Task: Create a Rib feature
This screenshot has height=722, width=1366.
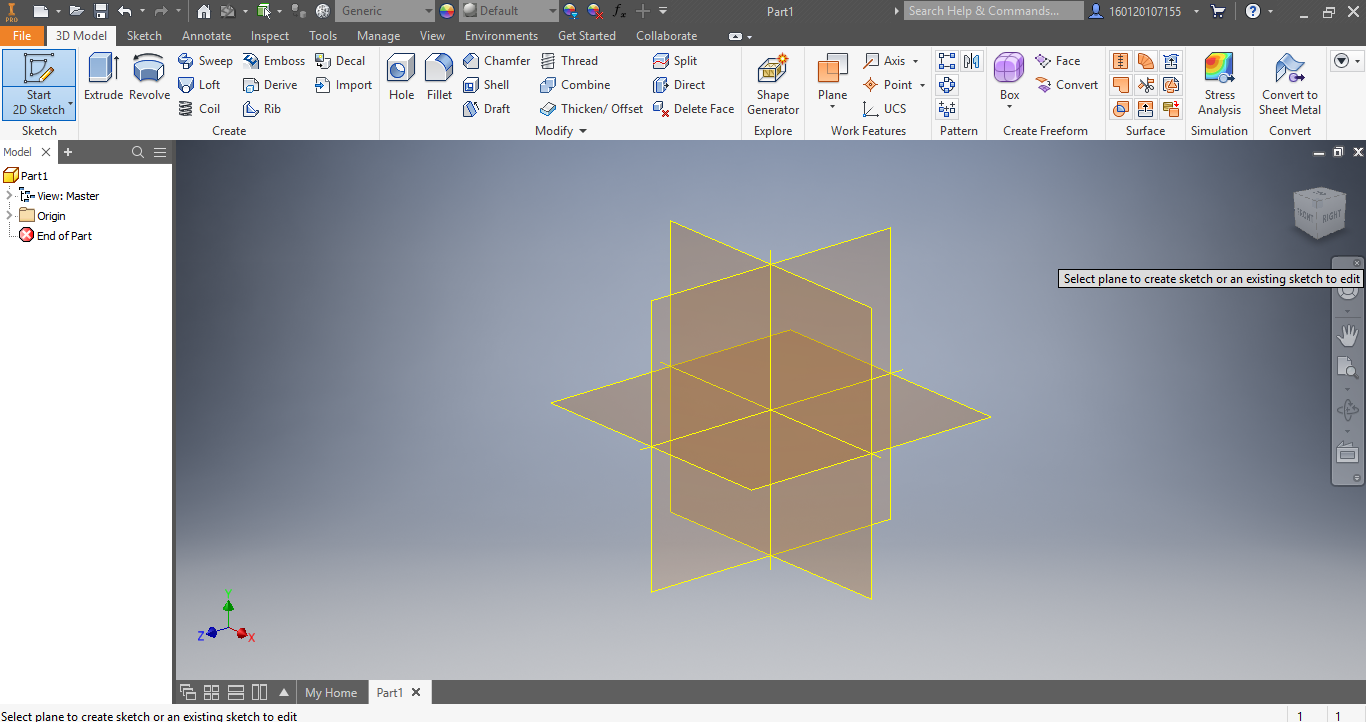Action: 262,109
